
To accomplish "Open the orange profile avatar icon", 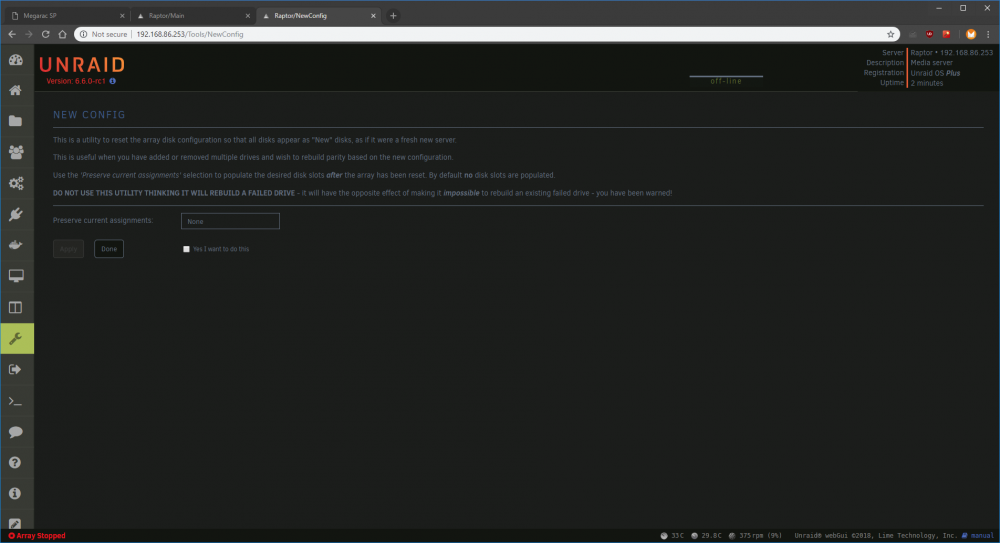I will pos(971,34).
